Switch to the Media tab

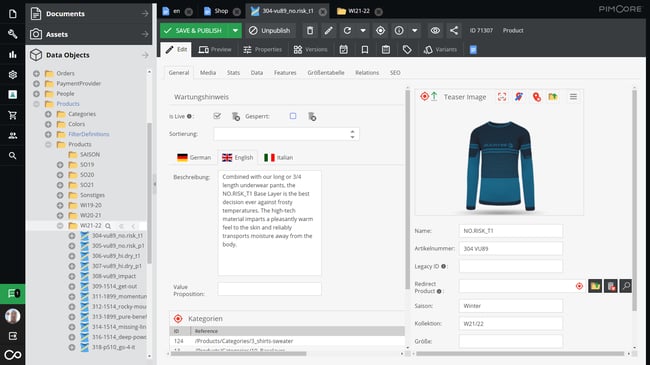(x=208, y=73)
